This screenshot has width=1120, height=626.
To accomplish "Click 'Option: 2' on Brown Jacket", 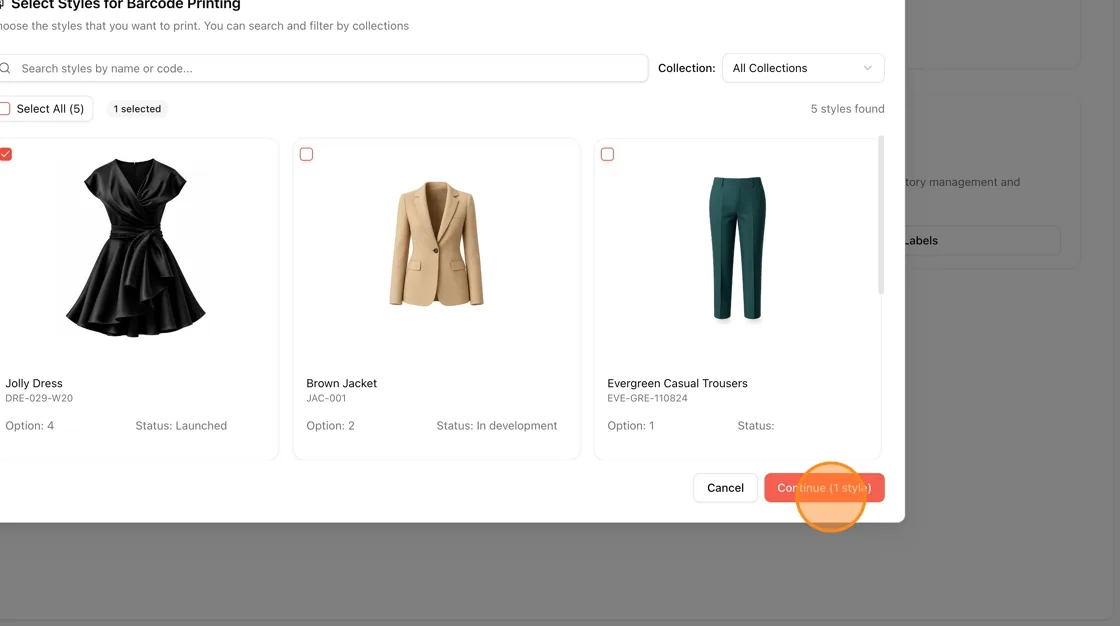I will coord(330,425).
